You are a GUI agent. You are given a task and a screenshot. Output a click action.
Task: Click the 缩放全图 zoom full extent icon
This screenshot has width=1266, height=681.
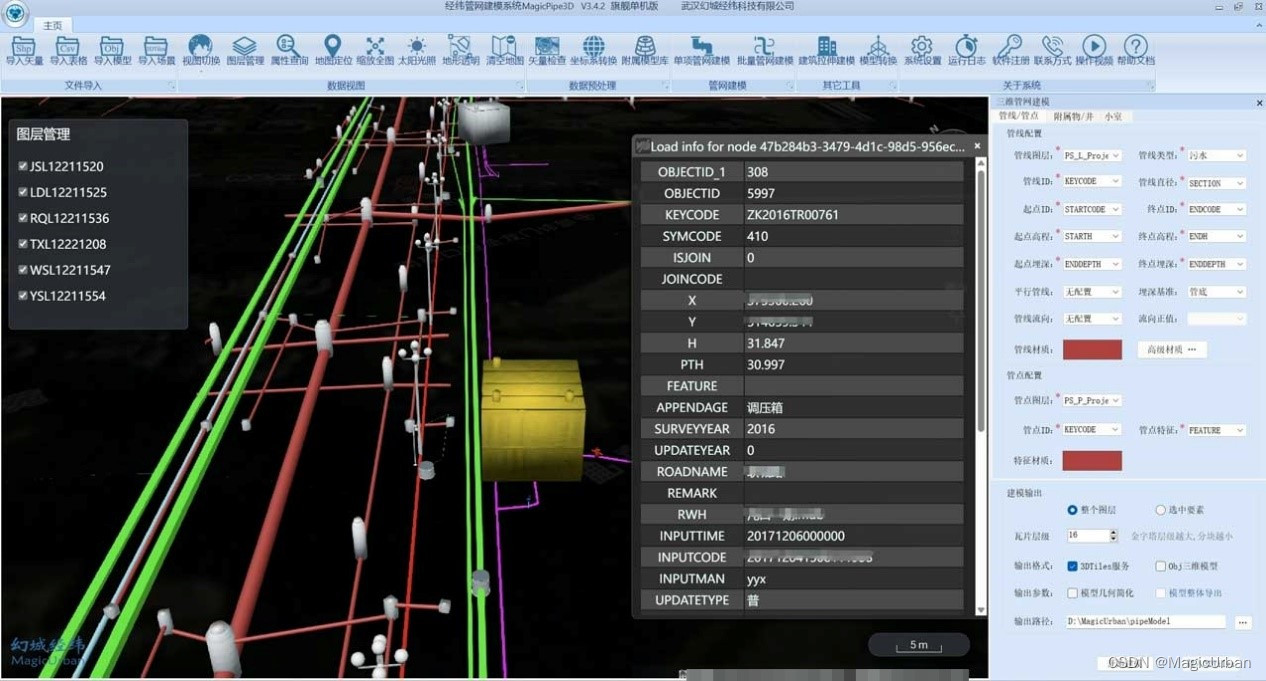[x=375, y=47]
